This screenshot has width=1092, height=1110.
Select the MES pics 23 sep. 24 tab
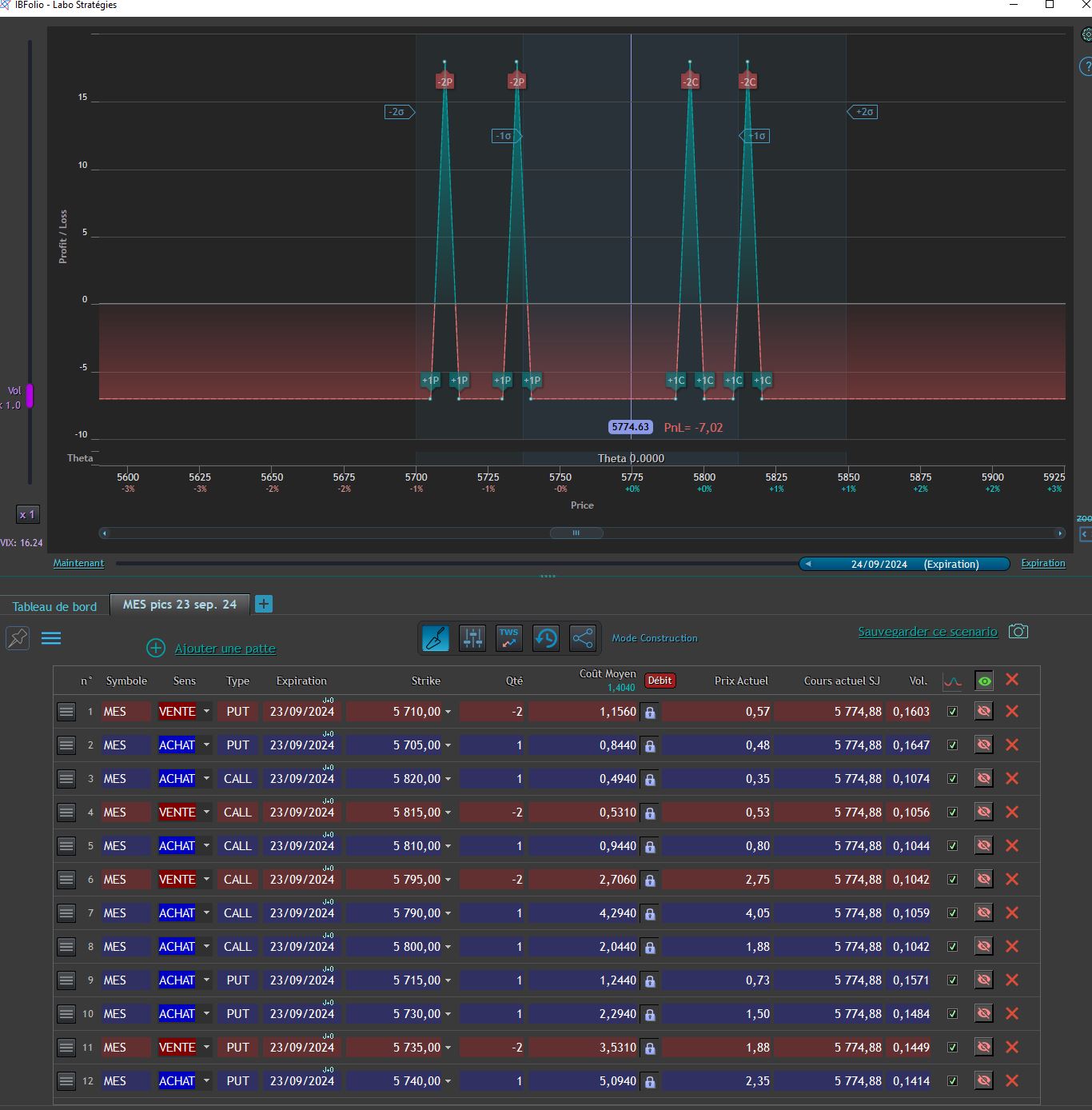click(x=180, y=605)
